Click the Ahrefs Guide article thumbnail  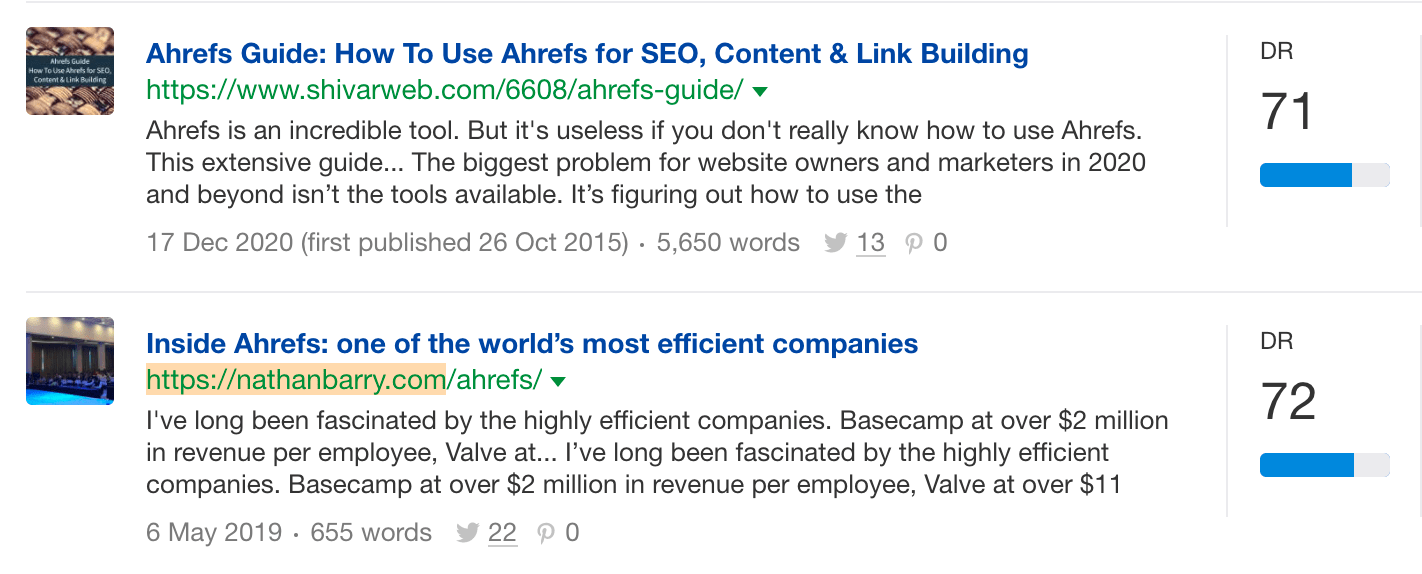pos(70,71)
